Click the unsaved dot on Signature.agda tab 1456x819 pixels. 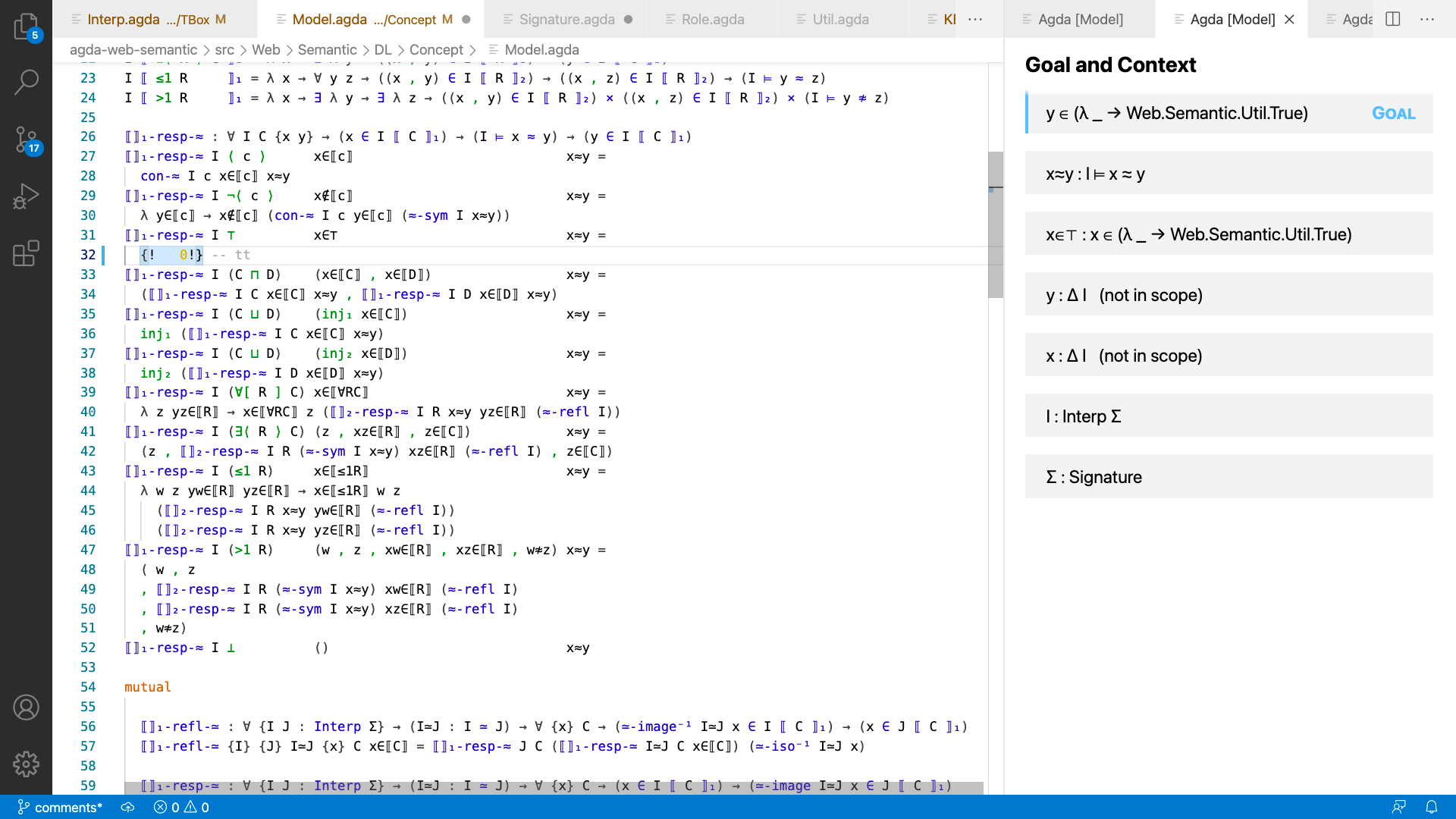(628, 20)
